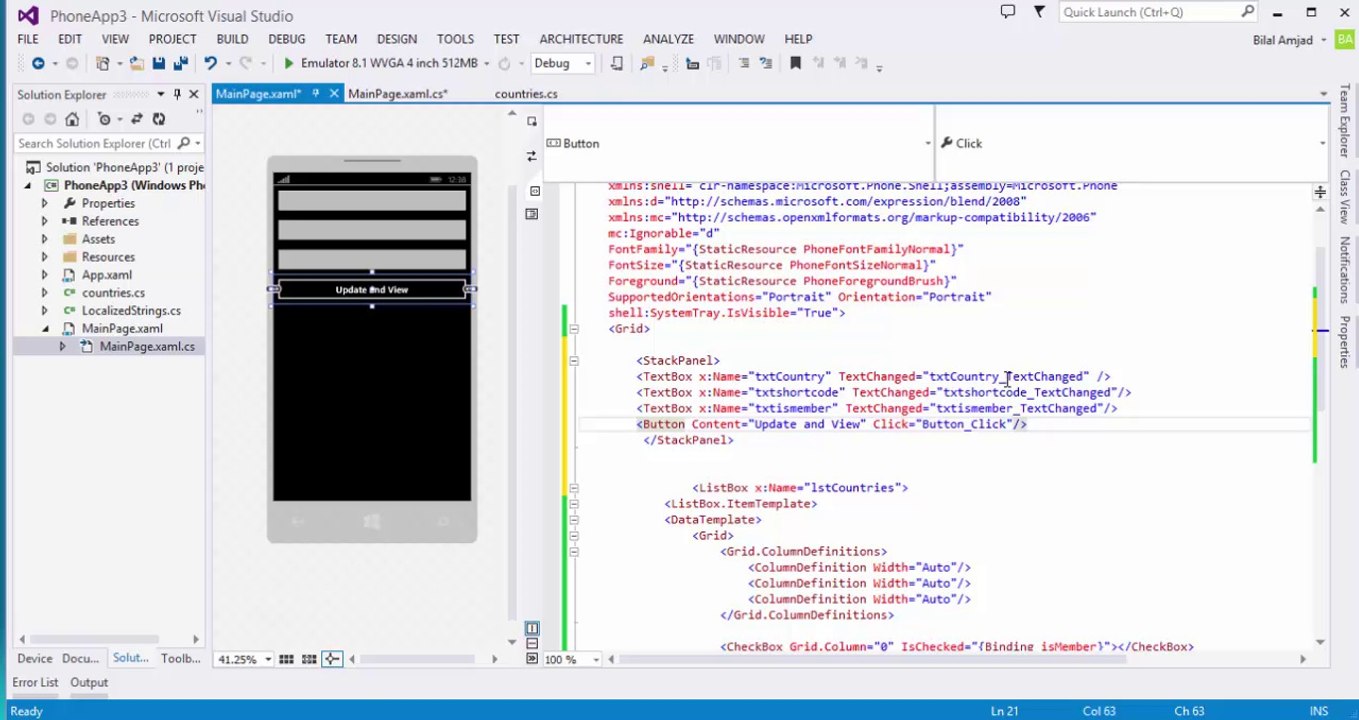Open the Debug configuration dropdown
This screenshot has width=1359, height=720.
(588, 63)
